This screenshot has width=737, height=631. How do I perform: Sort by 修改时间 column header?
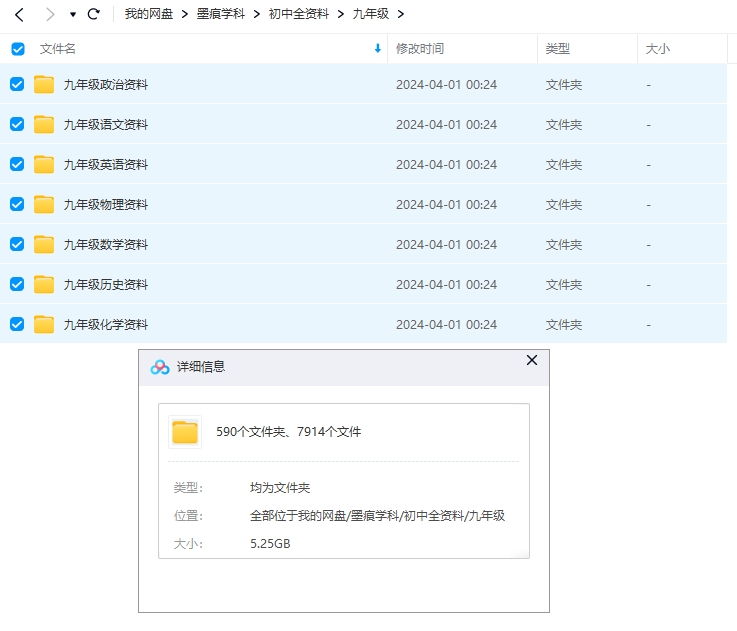pos(420,49)
